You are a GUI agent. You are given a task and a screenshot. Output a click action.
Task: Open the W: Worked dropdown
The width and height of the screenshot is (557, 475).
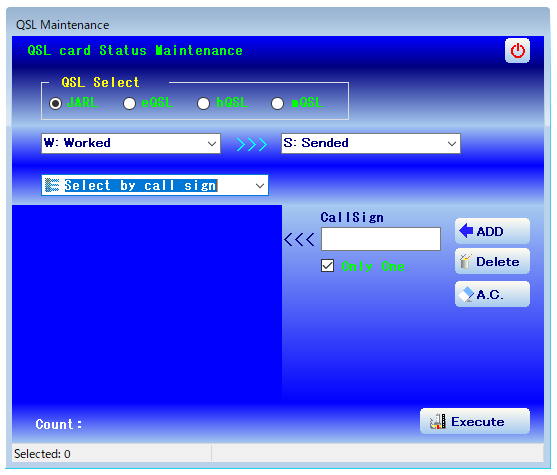(x=131, y=144)
